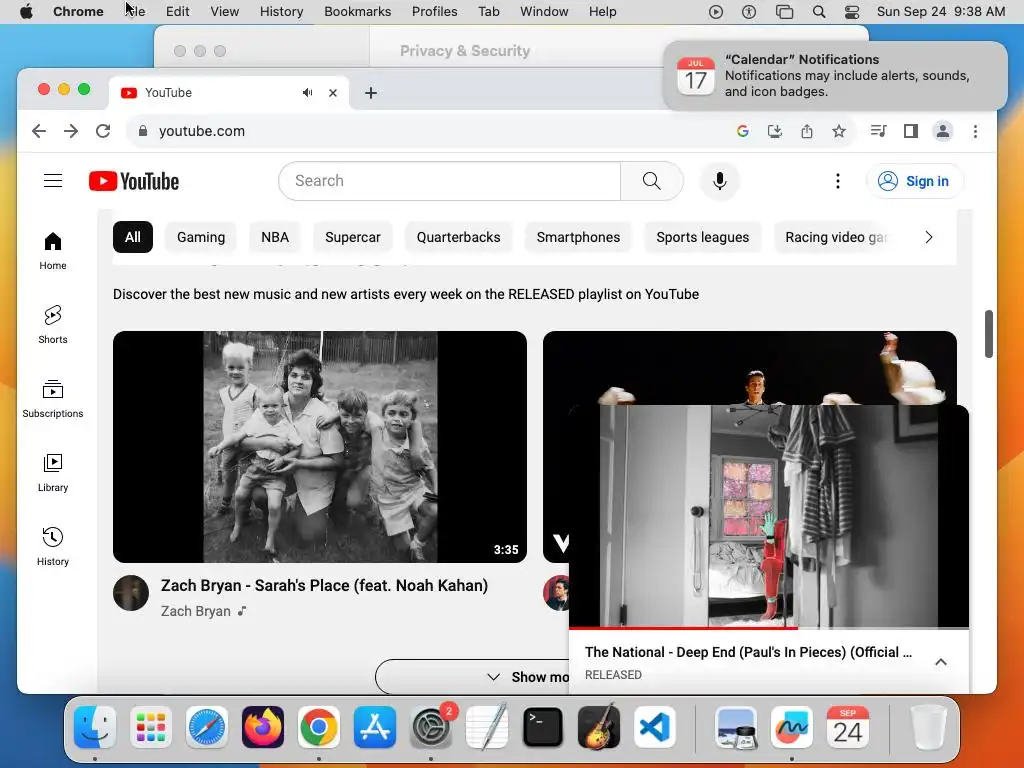This screenshot has width=1024, height=768.
Task: Open History in the sidebar
Action: pyautogui.click(x=53, y=546)
